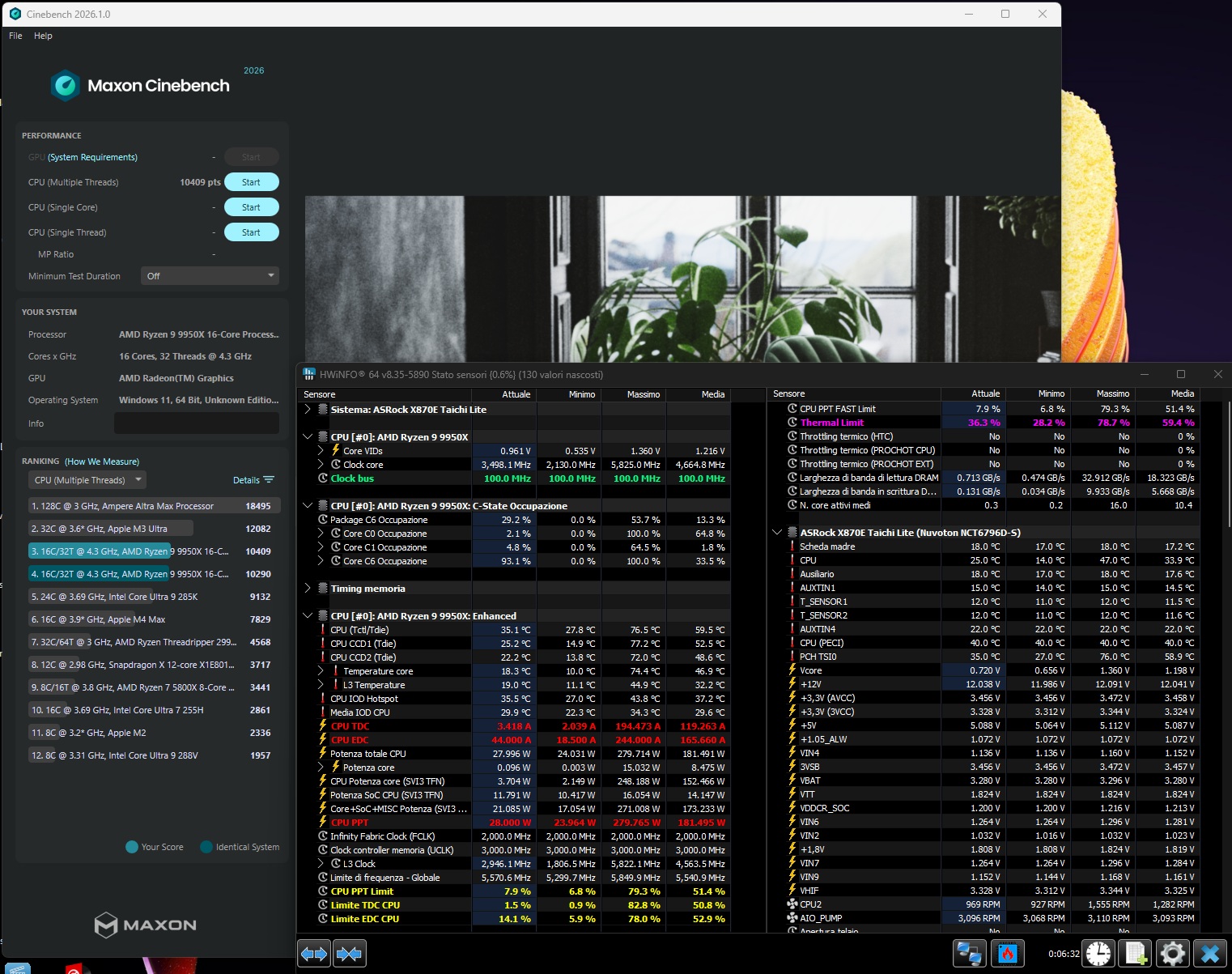Click the Details link in Ranking

click(x=246, y=480)
